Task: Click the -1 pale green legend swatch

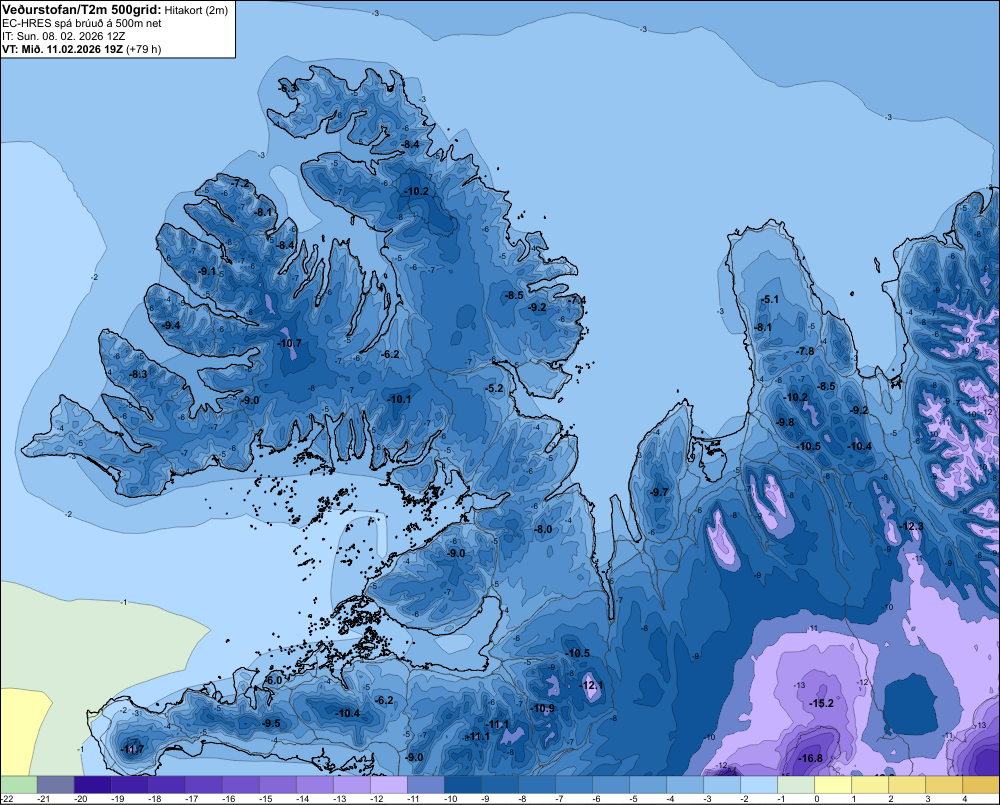Action: click(x=795, y=784)
